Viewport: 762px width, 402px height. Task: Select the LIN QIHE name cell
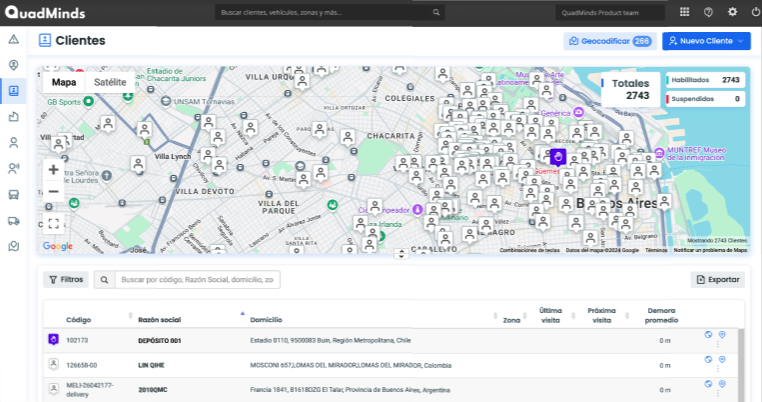(151, 366)
